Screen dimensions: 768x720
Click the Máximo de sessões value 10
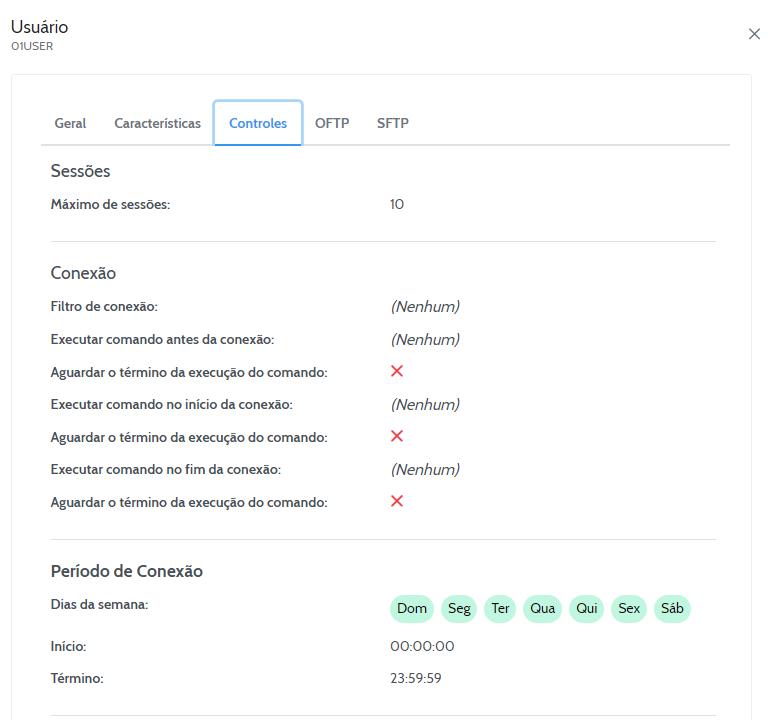click(x=397, y=204)
